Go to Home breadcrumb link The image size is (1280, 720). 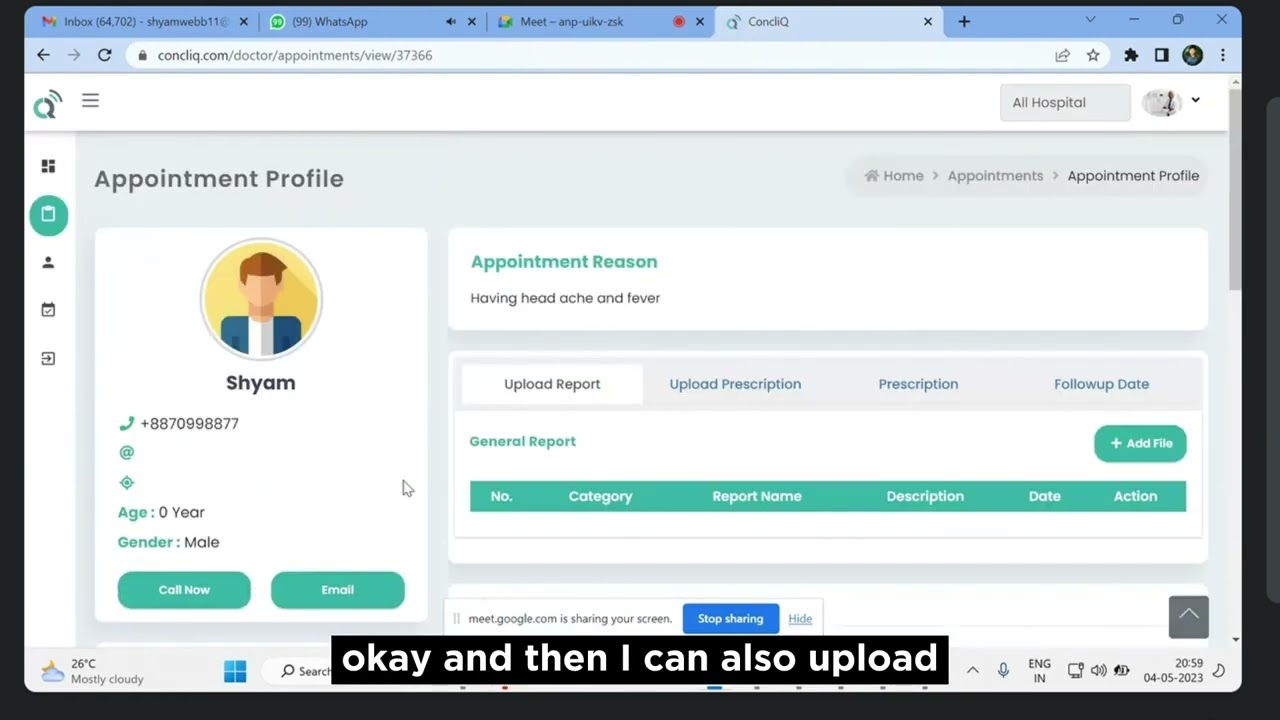894,175
